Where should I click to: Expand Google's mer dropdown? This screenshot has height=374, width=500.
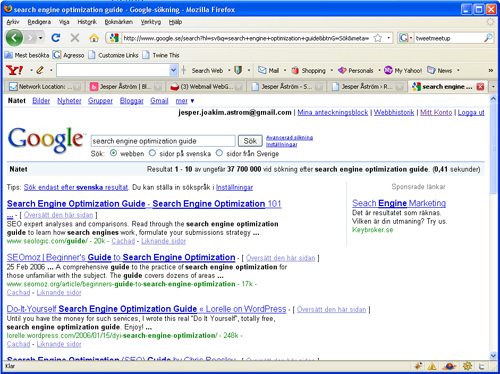pyautogui.click(x=185, y=101)
